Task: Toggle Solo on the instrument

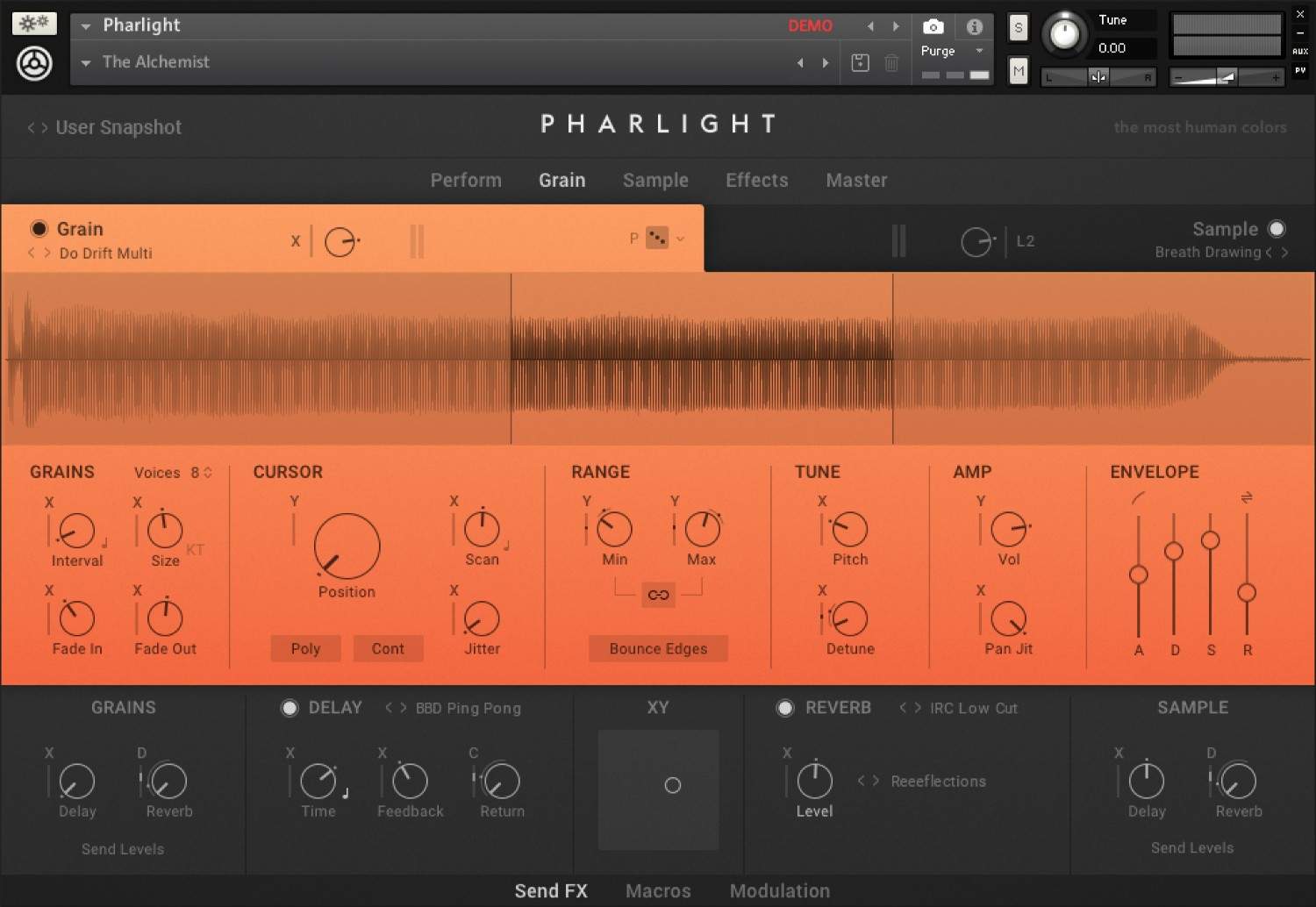Action: click(x=1018, y=27)
